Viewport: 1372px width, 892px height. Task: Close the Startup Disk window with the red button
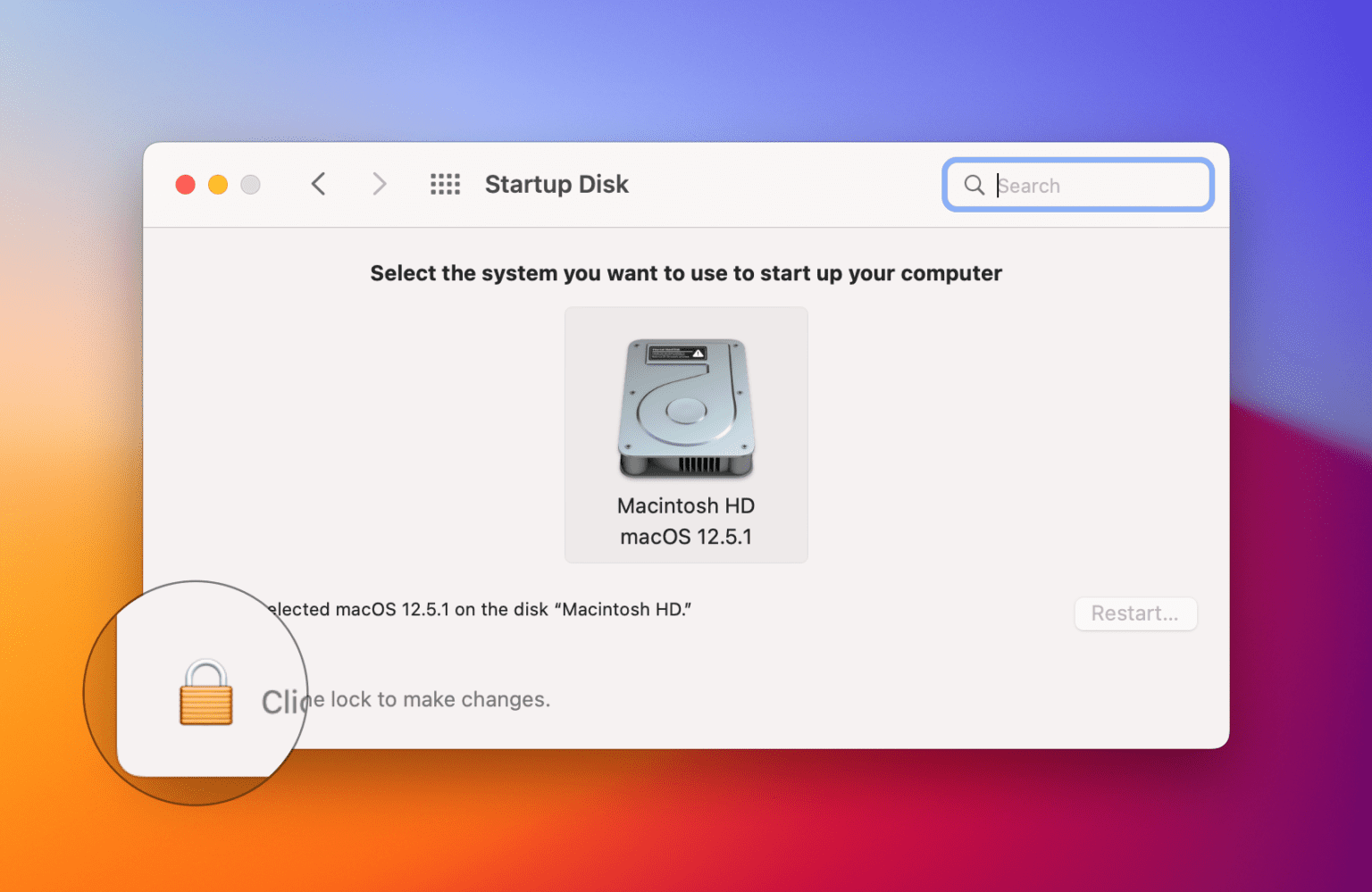click(186, 185)
